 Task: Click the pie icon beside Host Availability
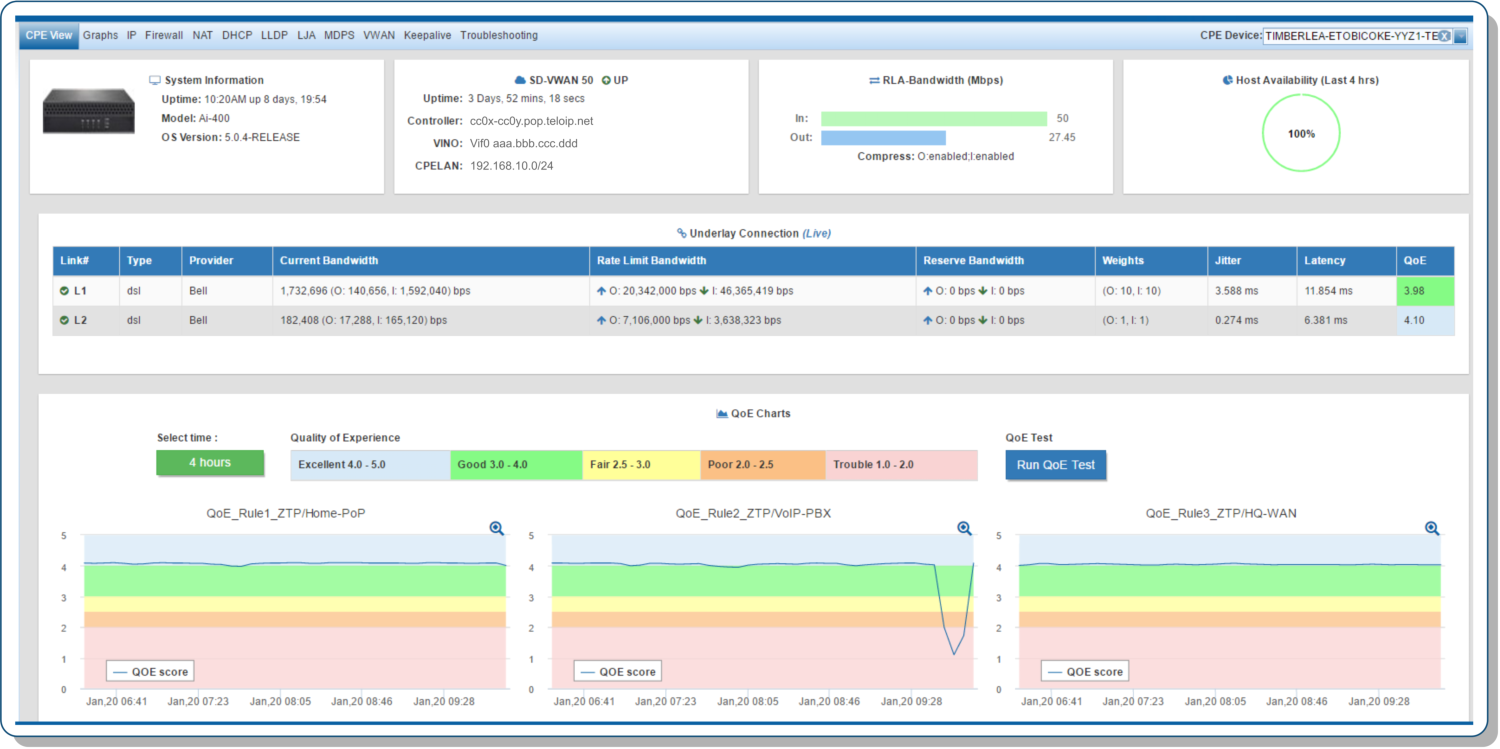[x=1227, y=80]
